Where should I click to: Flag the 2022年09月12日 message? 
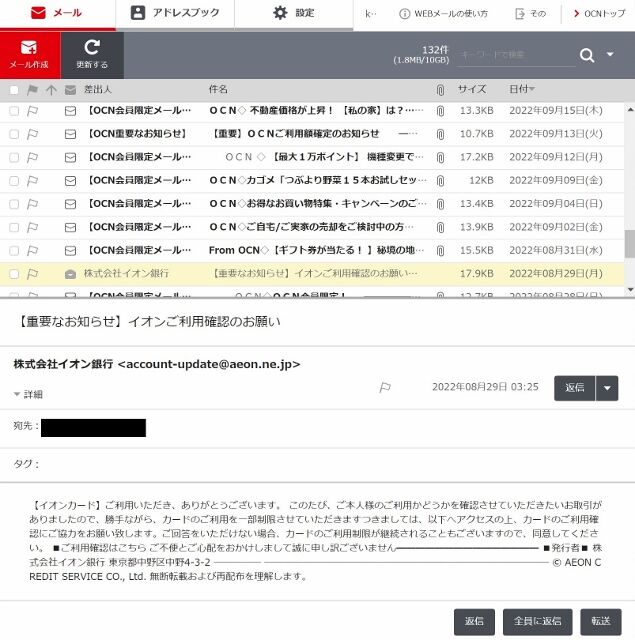tap(32, 158)
